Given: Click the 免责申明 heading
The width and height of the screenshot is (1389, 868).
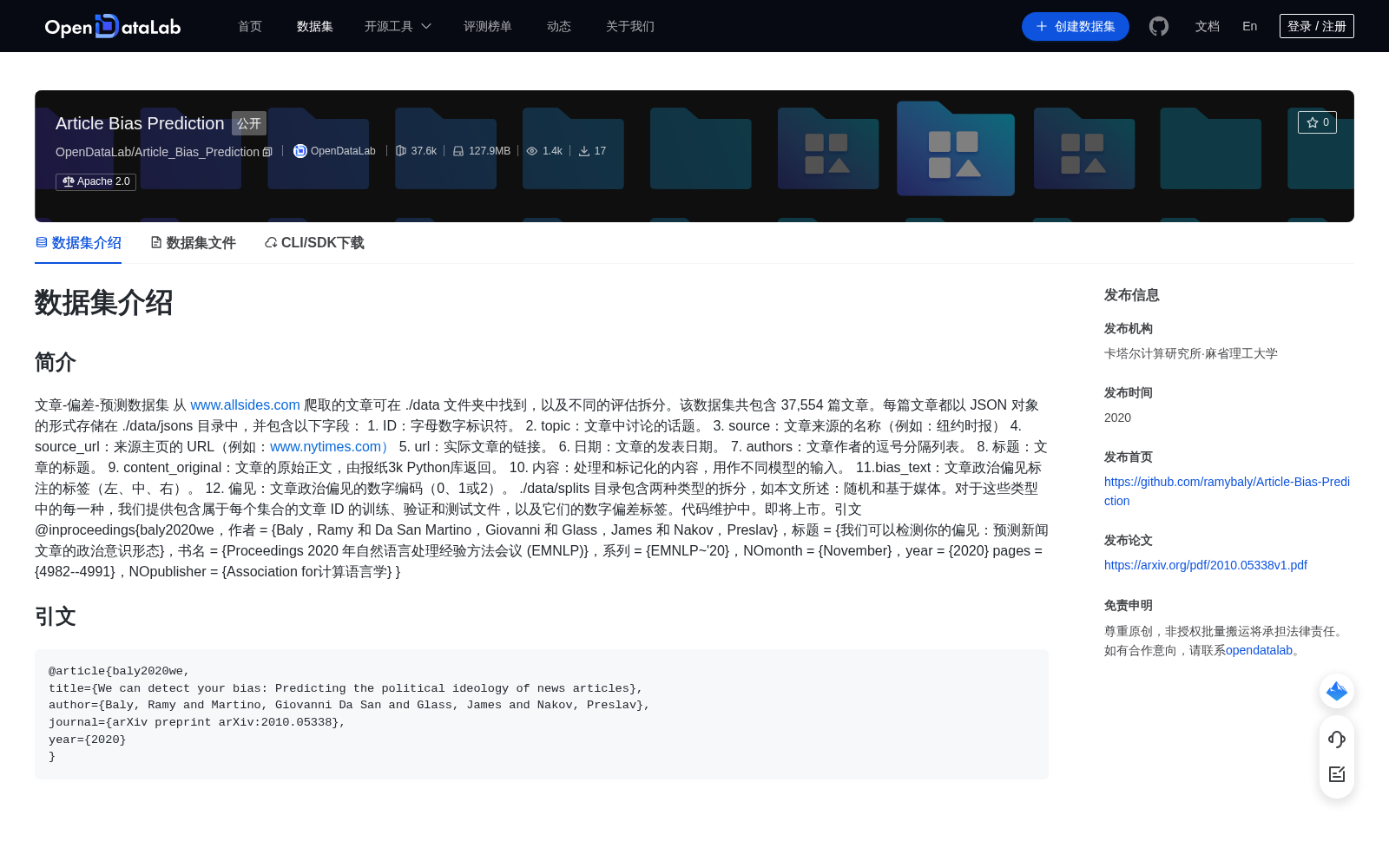Looking at the screenshot, I should [1129, 605].
